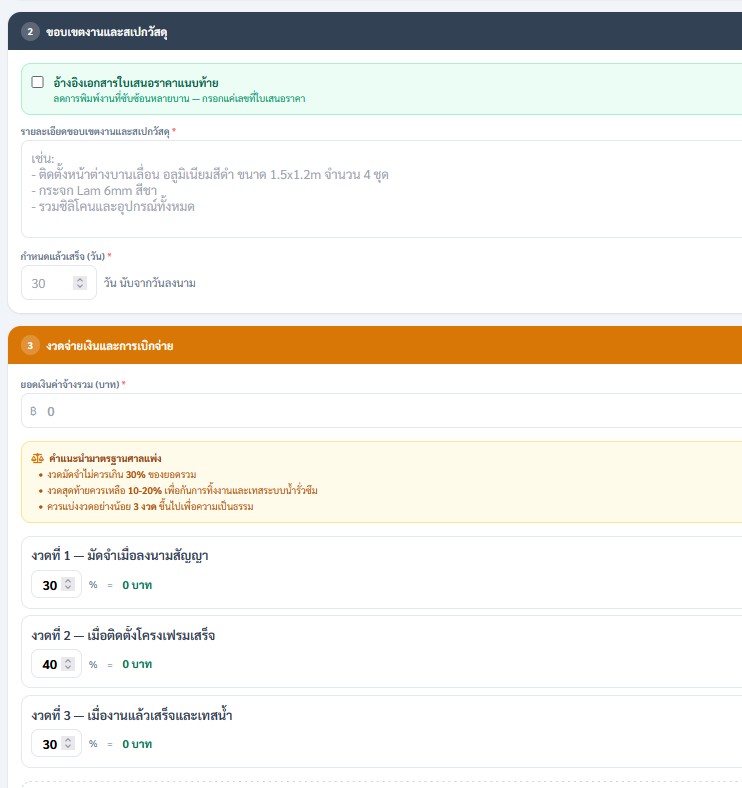This screenshot has height=788, width=742.
Task: Click the baht symbol in the total amount field
Action: click(x=33, y=411)
